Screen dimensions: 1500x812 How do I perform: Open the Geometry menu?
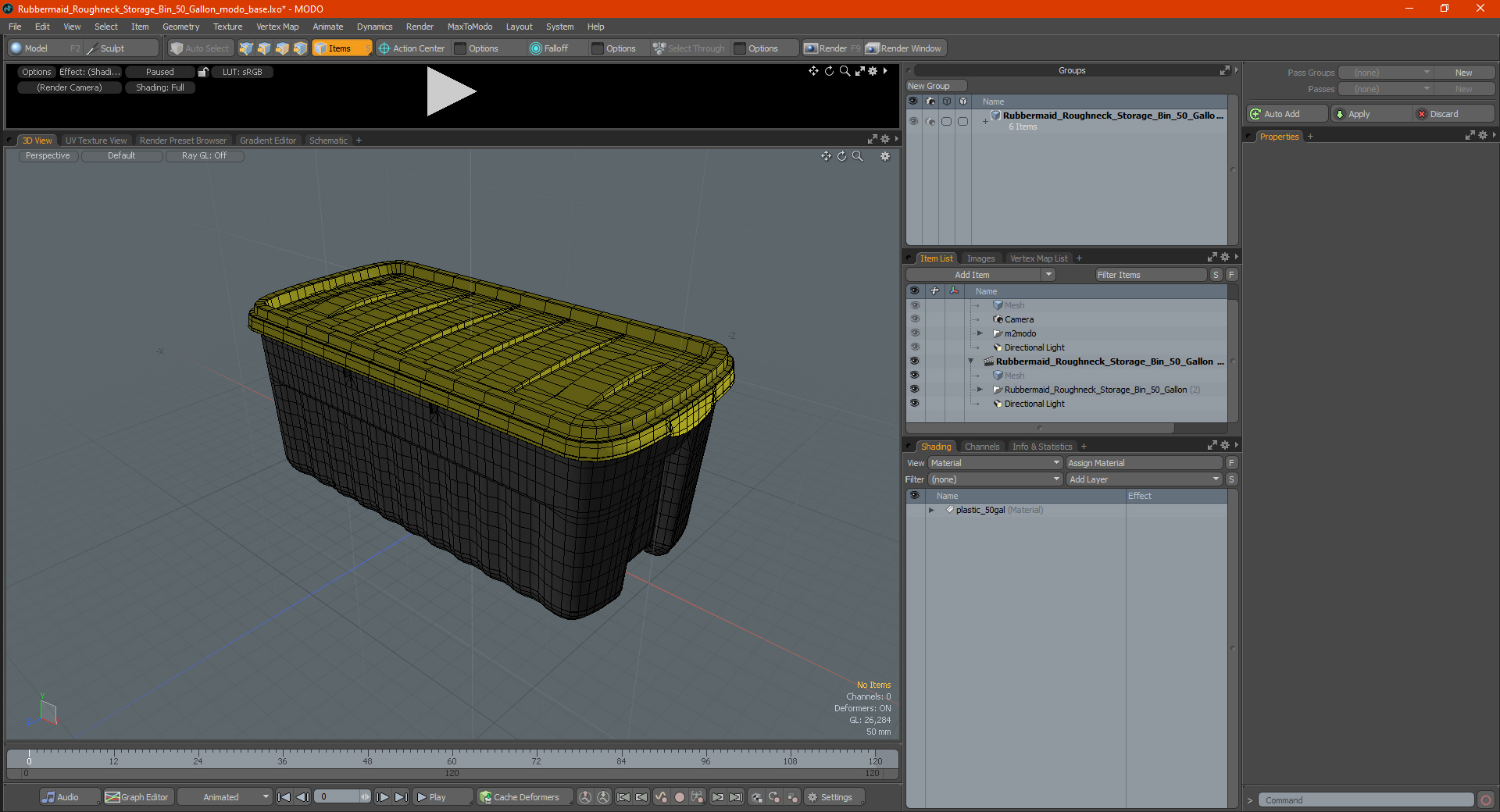[x=180, y=27]
